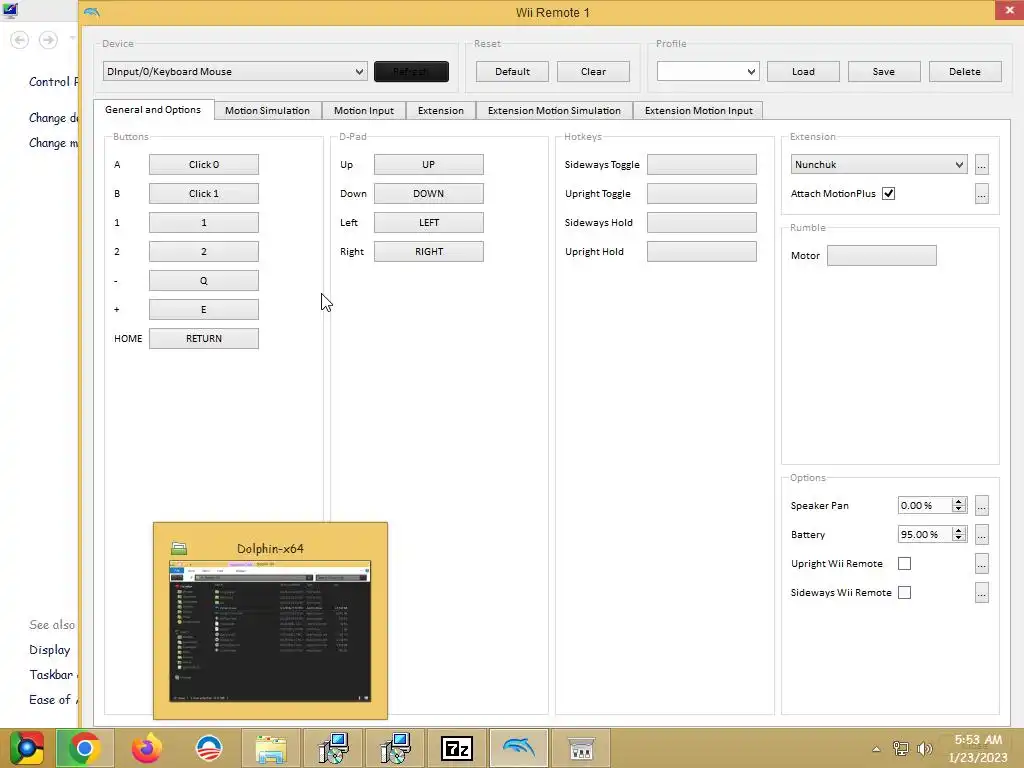Select General and Options tab
This screenshot has height=768, width=1024.
(153, 110)
